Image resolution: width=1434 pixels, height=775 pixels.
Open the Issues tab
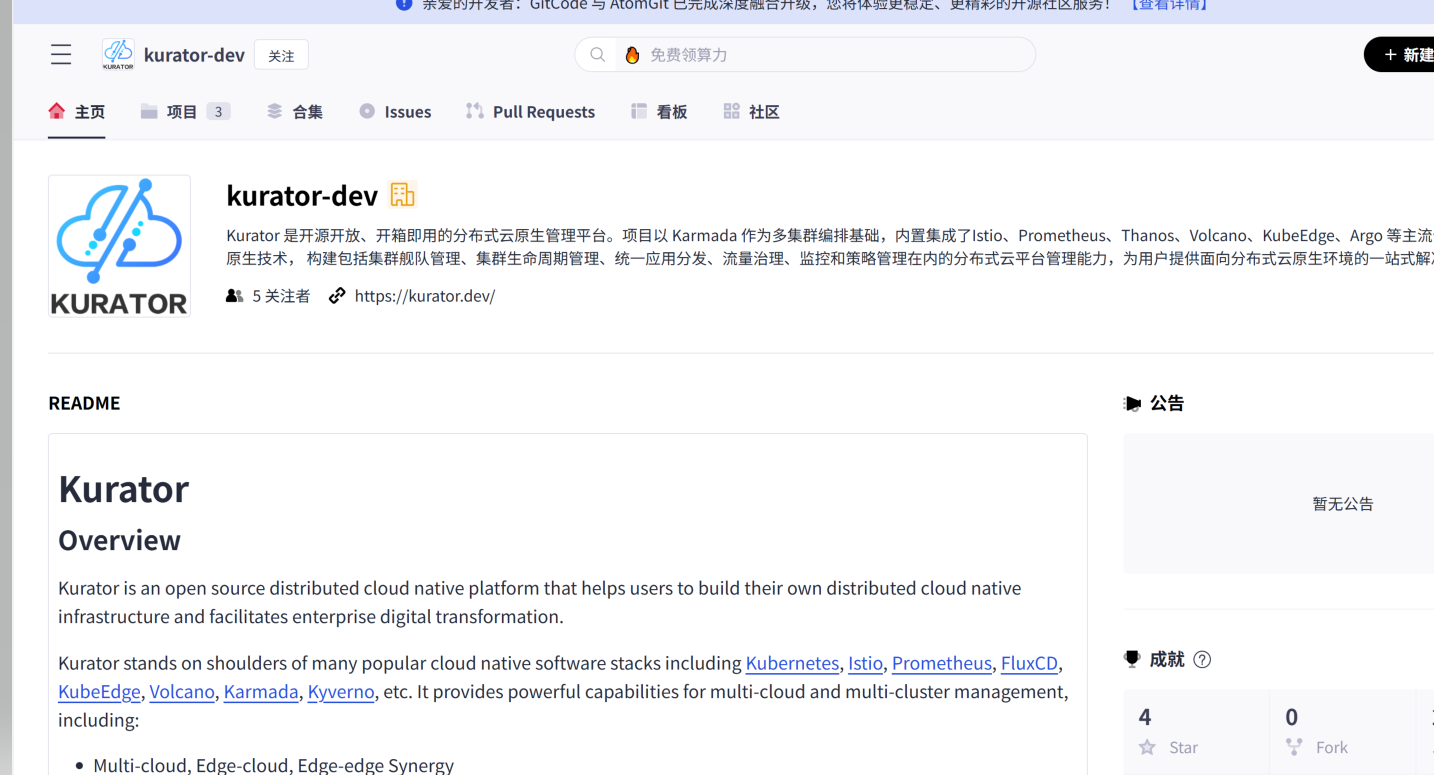pyautogui.click(x=395, y=112)
